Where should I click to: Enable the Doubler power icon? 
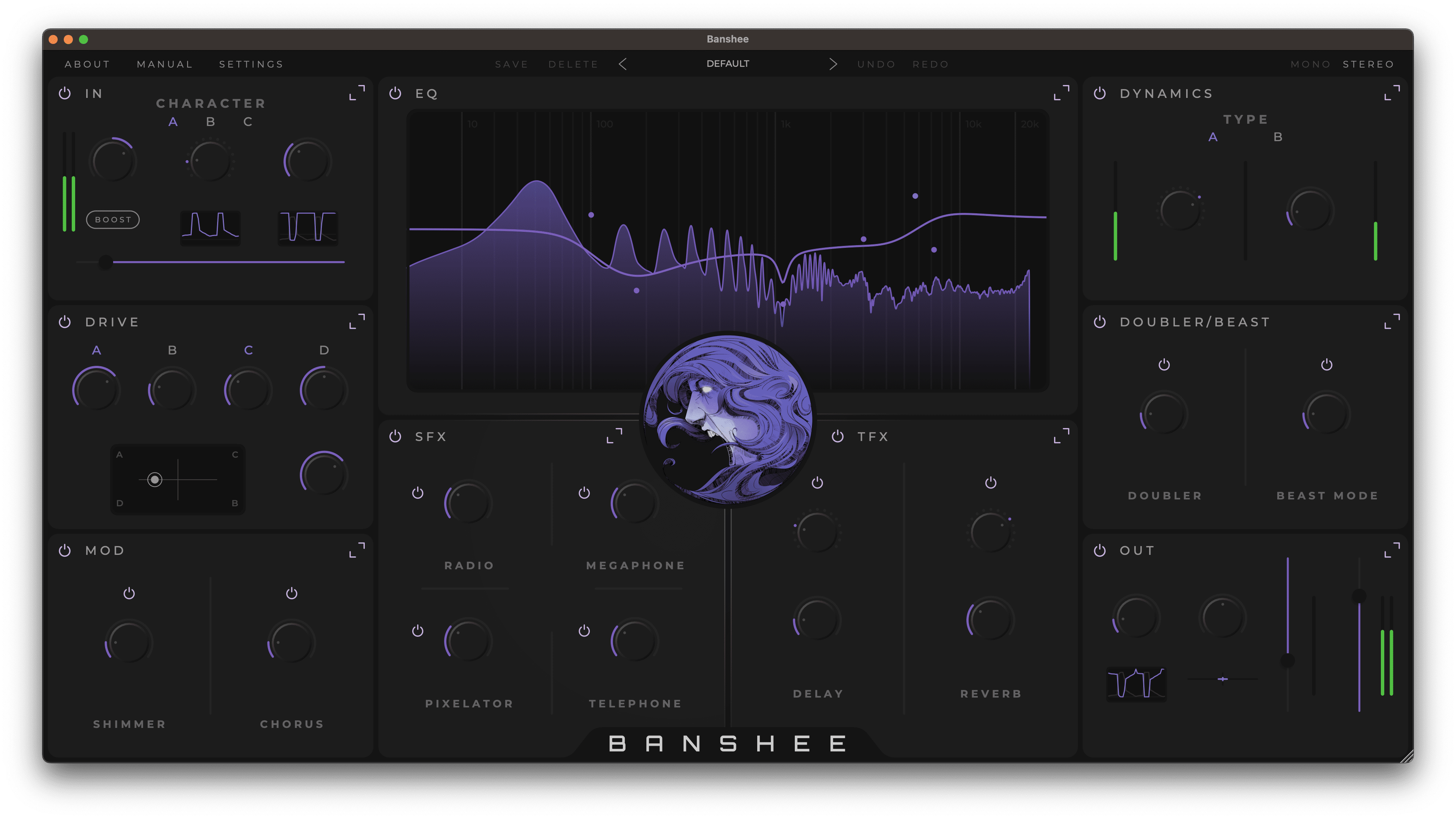[1164, 365]
